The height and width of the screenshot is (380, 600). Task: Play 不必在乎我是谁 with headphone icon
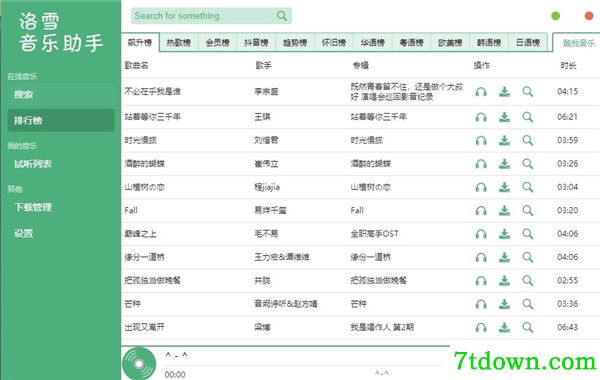click(481, 92)
